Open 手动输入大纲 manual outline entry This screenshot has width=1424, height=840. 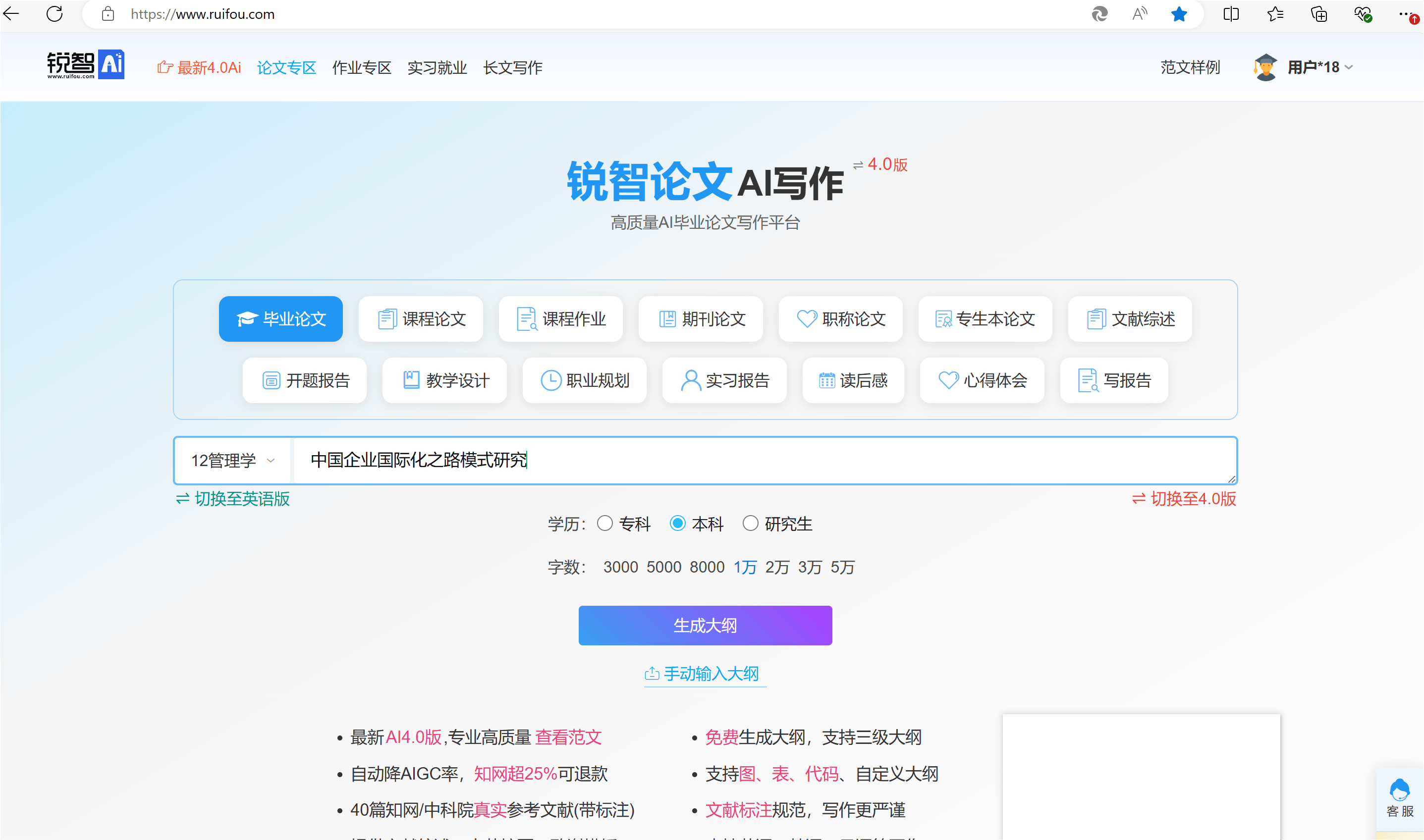click(x=705, y=674)
